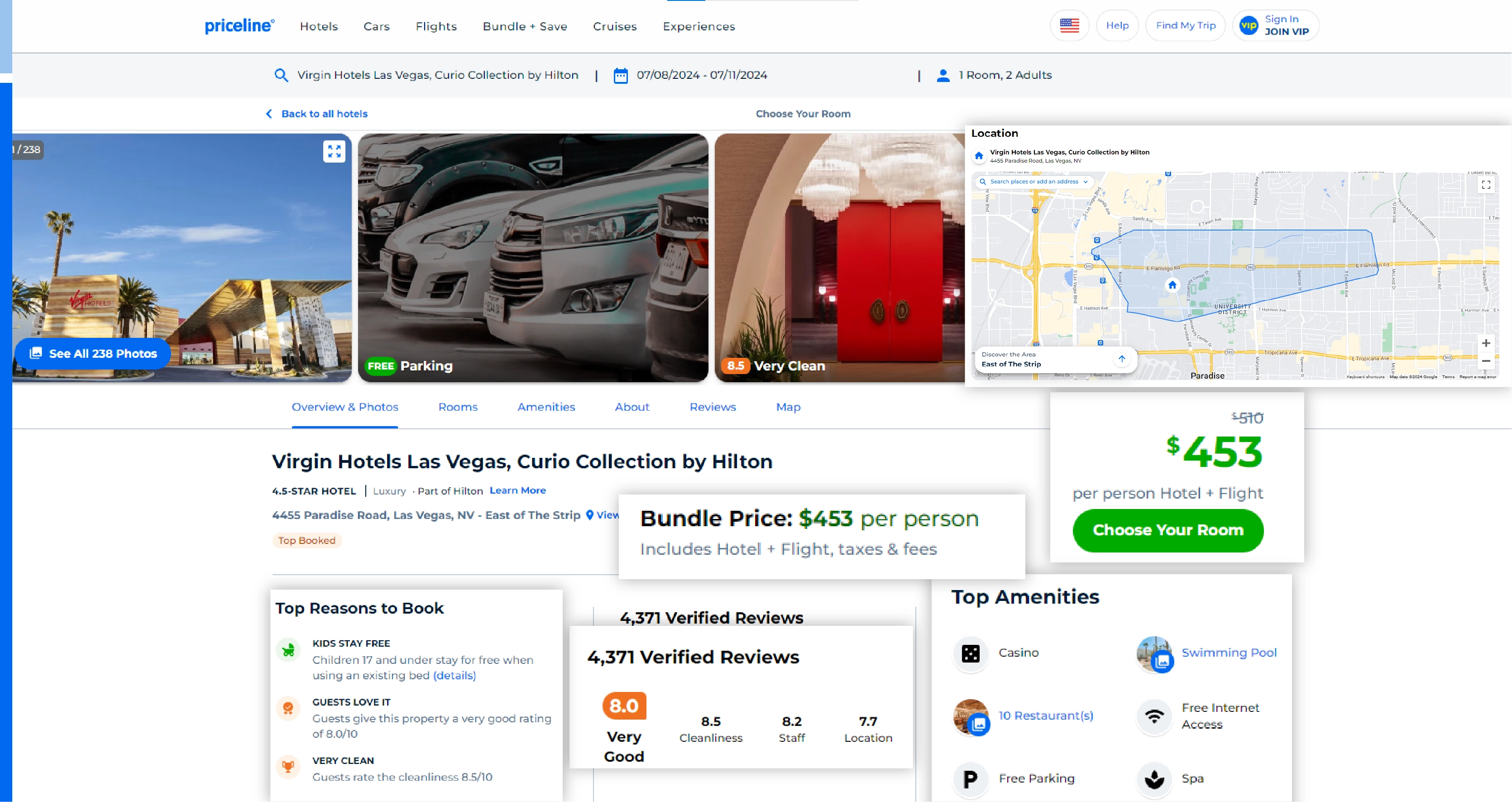Switch to the Overview & Photos tab
The image size is (1512, 802).
point(345,407)
